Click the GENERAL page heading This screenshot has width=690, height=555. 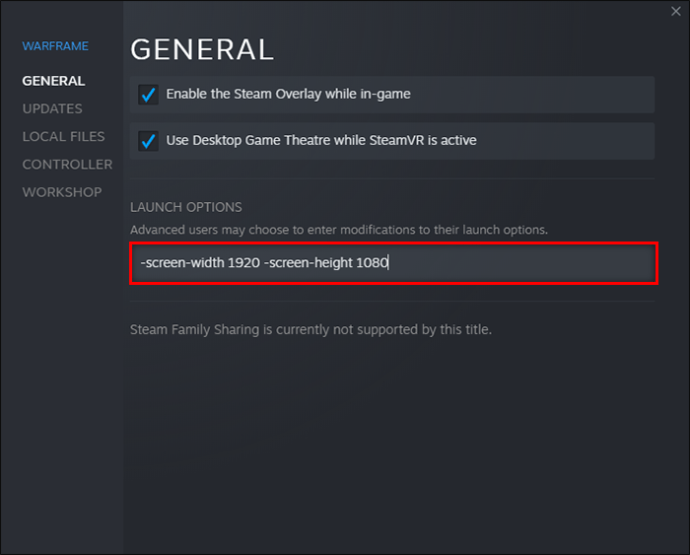click(x=201, y=49)
